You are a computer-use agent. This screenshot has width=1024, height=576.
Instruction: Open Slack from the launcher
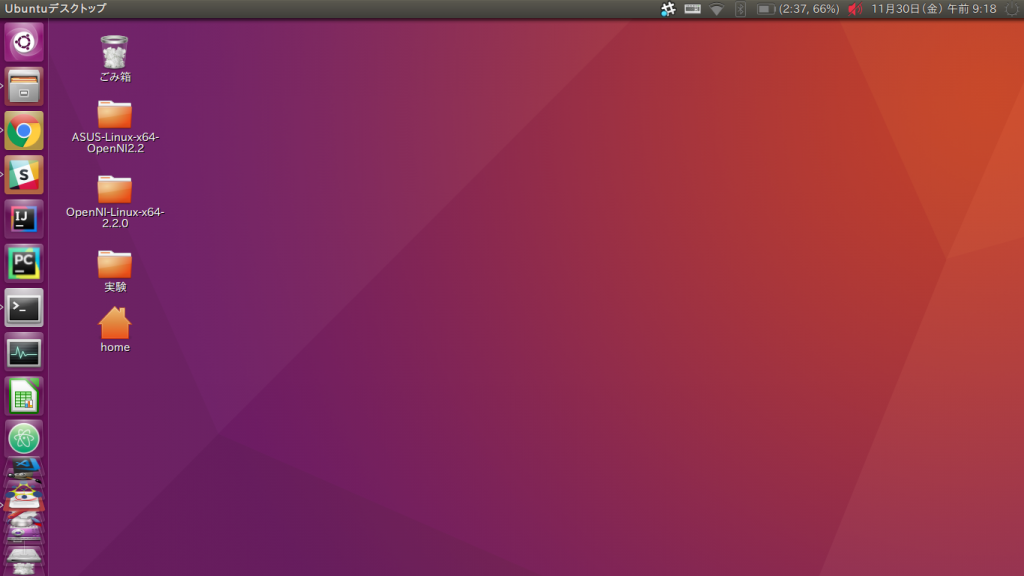[24, 175]
